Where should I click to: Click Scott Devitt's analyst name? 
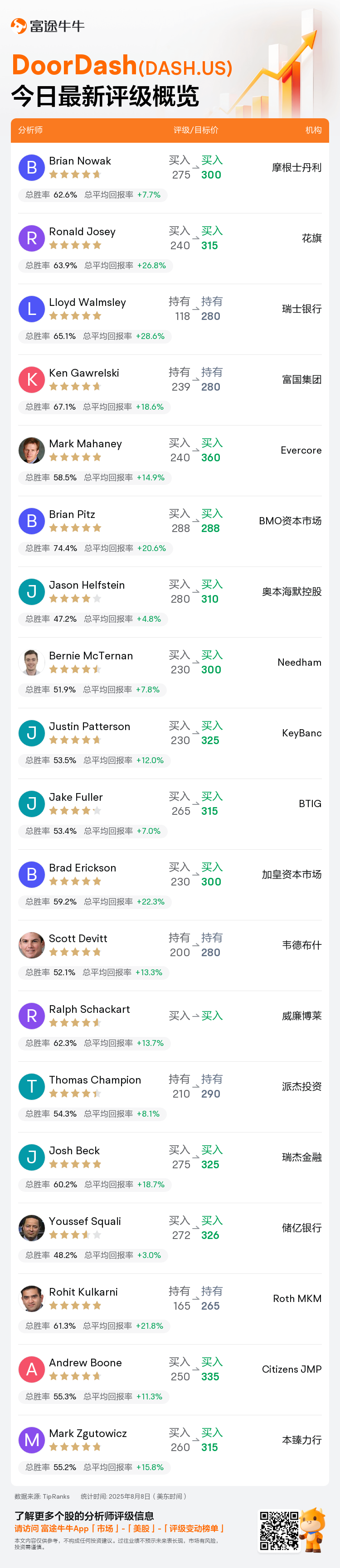(78, 938)
